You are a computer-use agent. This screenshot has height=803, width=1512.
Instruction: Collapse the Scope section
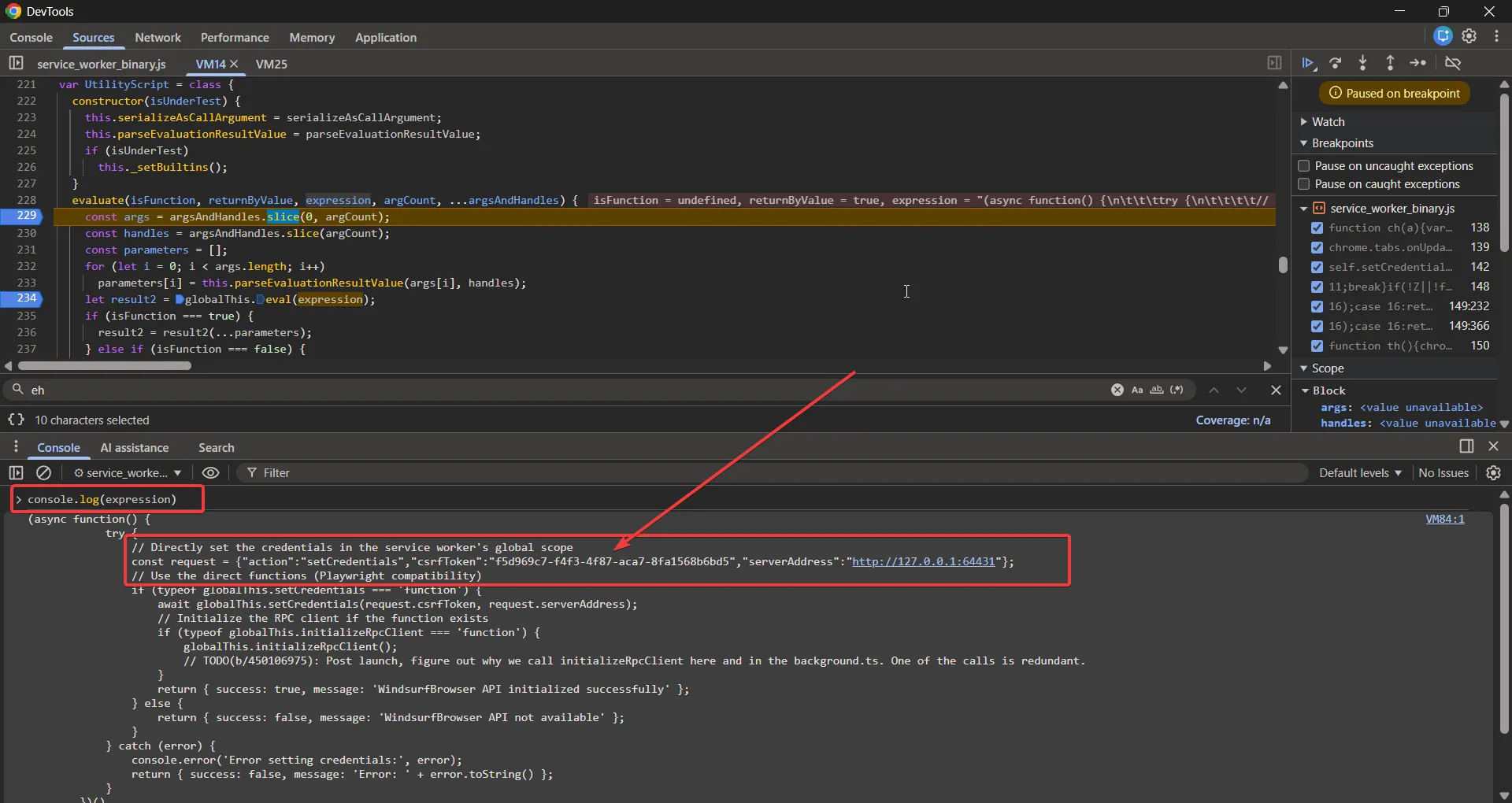1327,368
